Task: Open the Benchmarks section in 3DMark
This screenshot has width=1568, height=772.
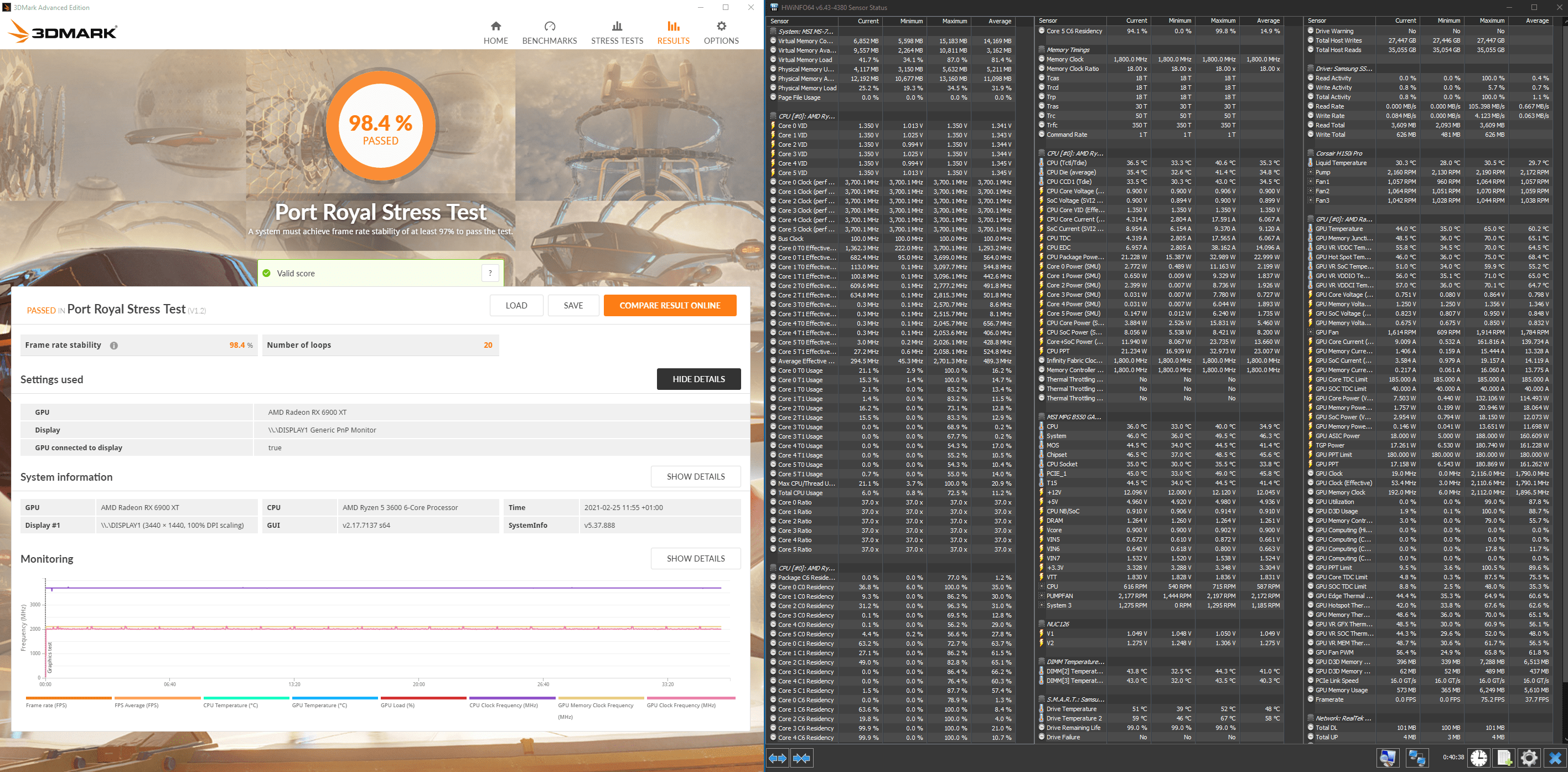Action: coord(550,33)
